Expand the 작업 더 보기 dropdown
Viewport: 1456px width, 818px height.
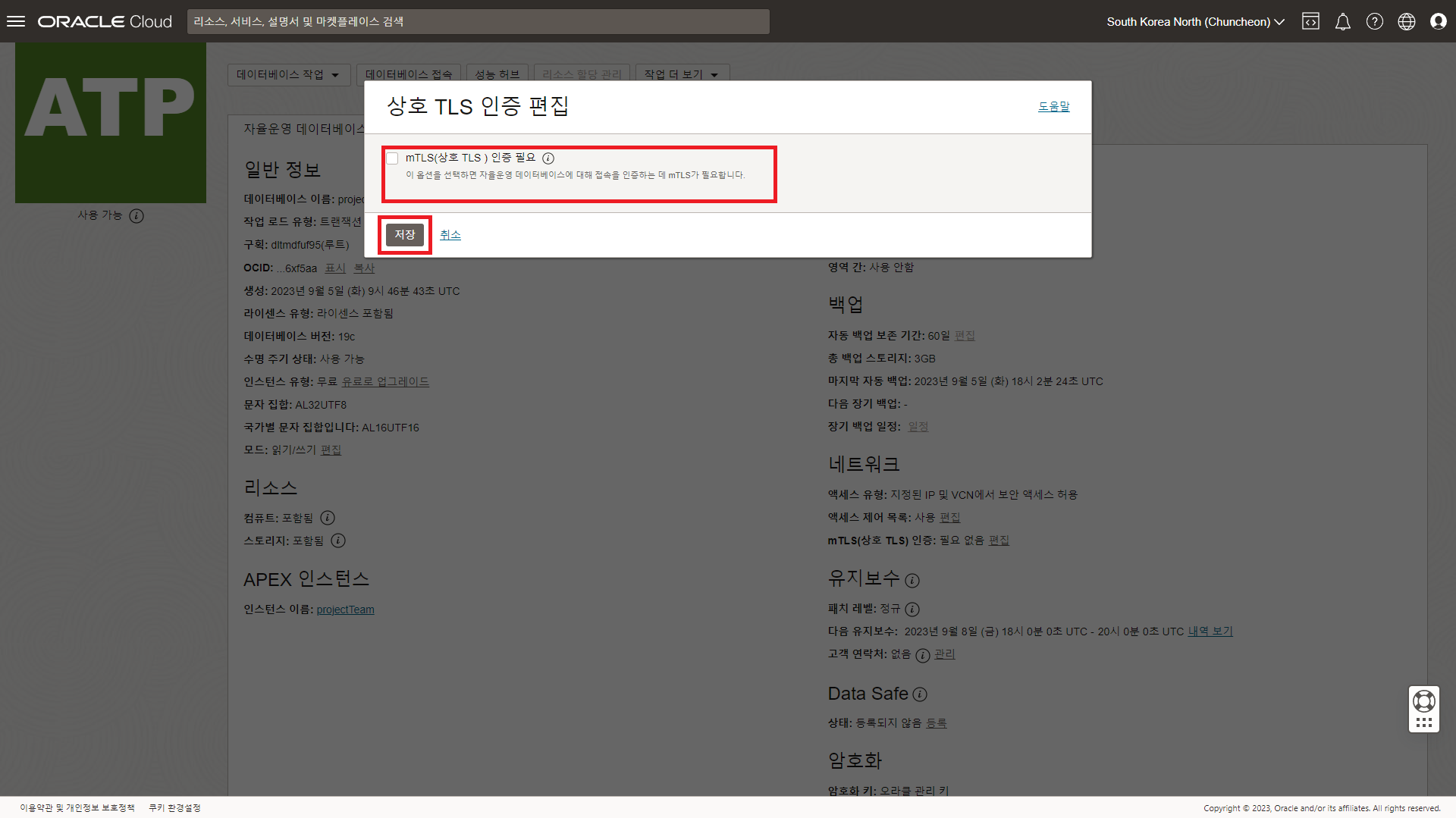[682, 74]
